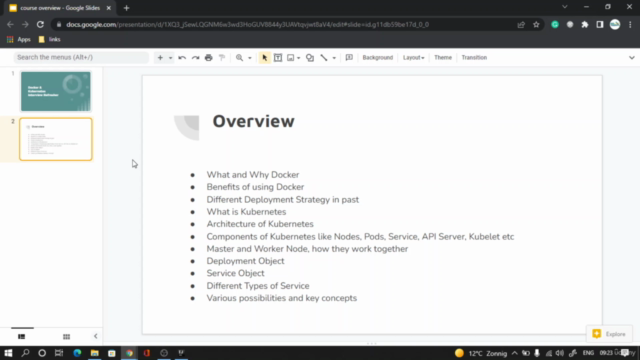Screen dimensions: 640x360
Task: Redo the last action
Action: coord(196,58)
